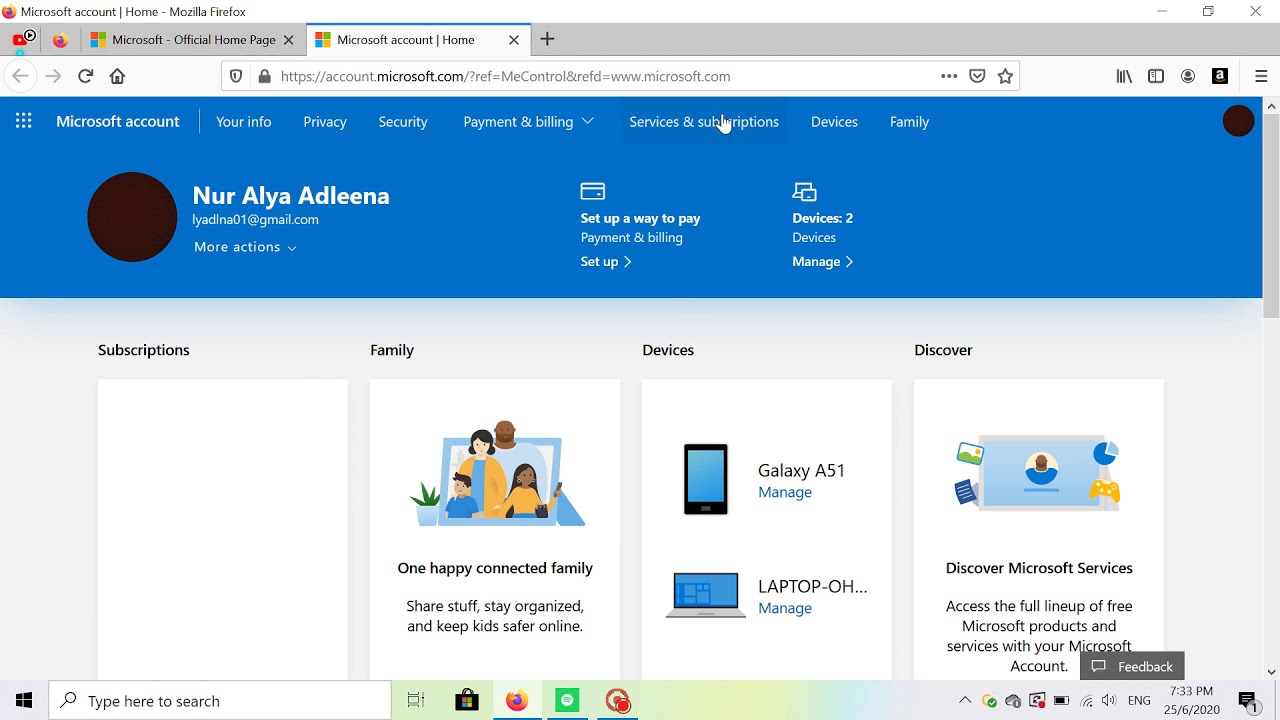Click the Galaxy A51 phone image
The width and height of the screenshot is (1280, 720).
706,480
